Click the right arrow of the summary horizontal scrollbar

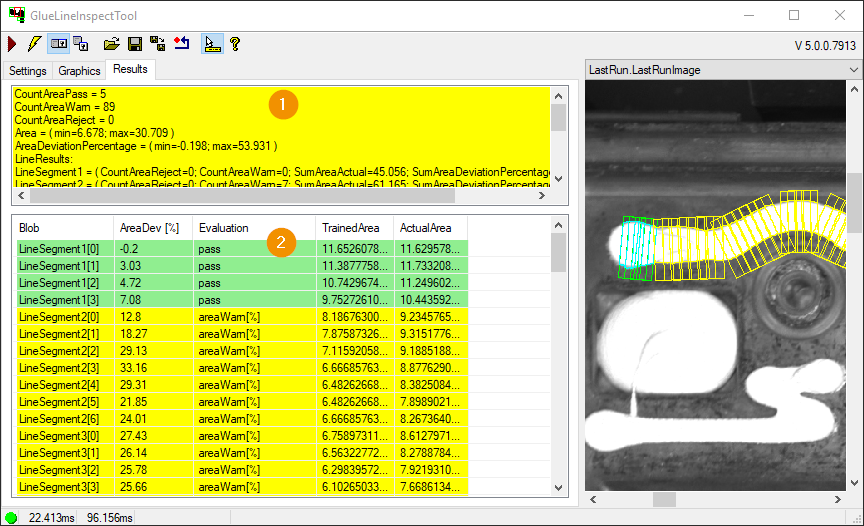click(x=542, y=196)
